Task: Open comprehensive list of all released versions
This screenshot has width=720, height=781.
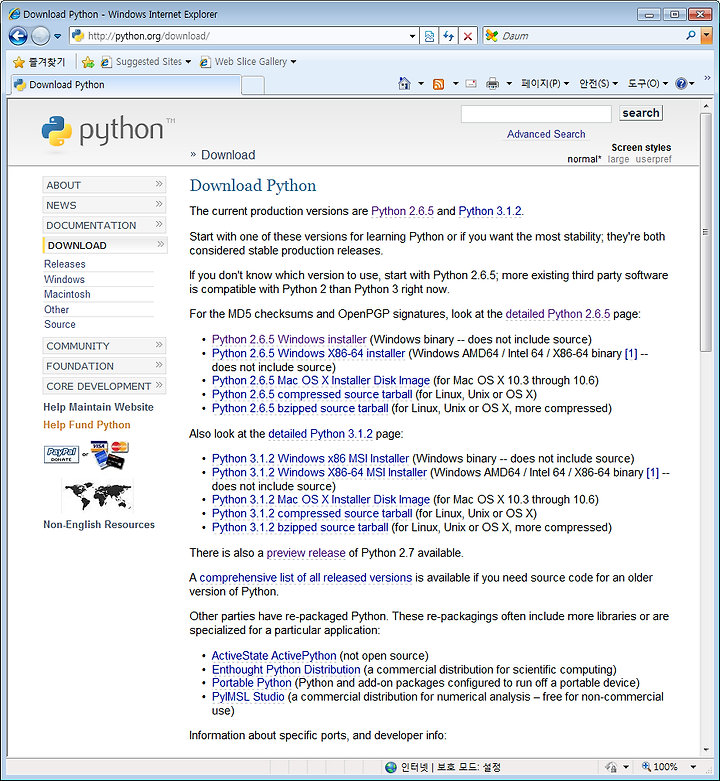Action: pyautogui.click(x=306, y=578)
